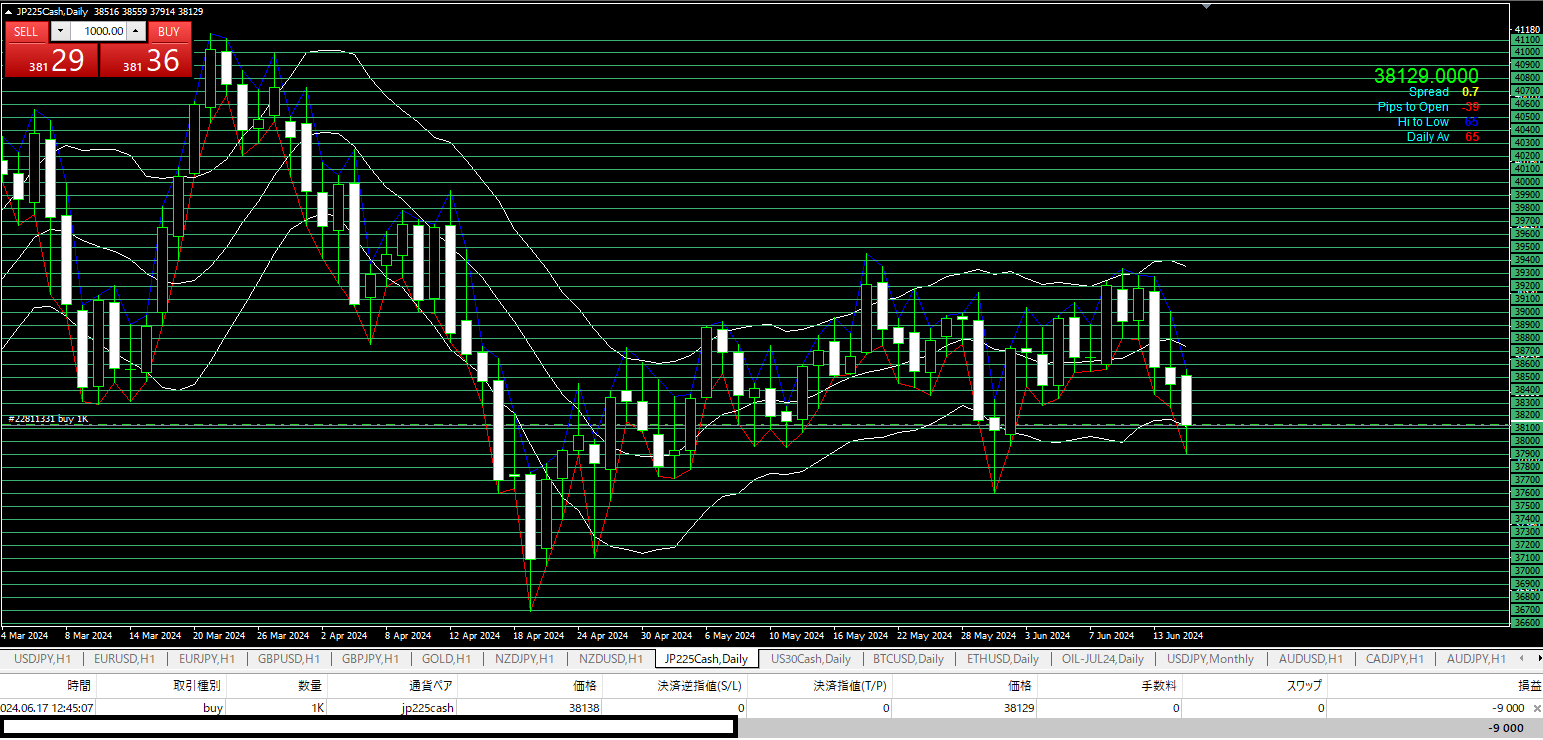The width and height of the screenshot is (1543, 740).
Task: Switch to the USDJPY,H1 chart tab
Action: tap(41, 659)
